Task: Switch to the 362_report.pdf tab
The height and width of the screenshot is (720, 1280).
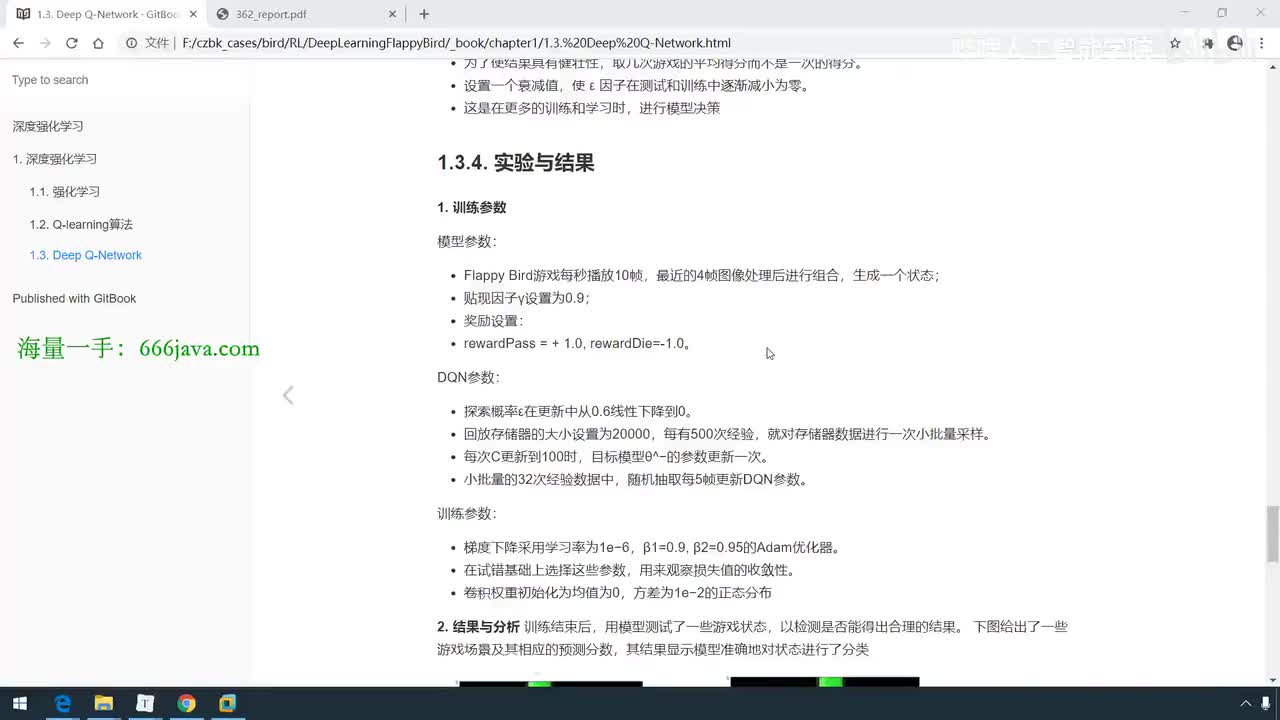Action: [308, 14]
